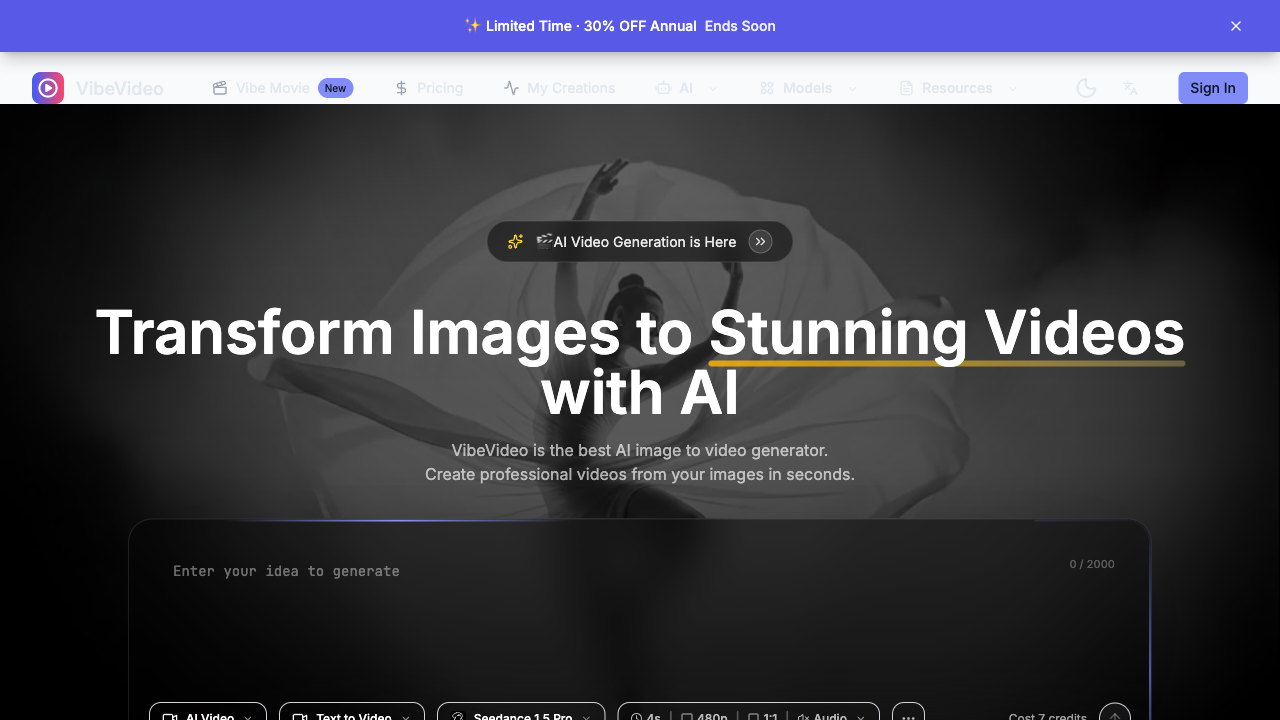Click the Vibe Movie gift icon
1280x720 pixels.
219,88
